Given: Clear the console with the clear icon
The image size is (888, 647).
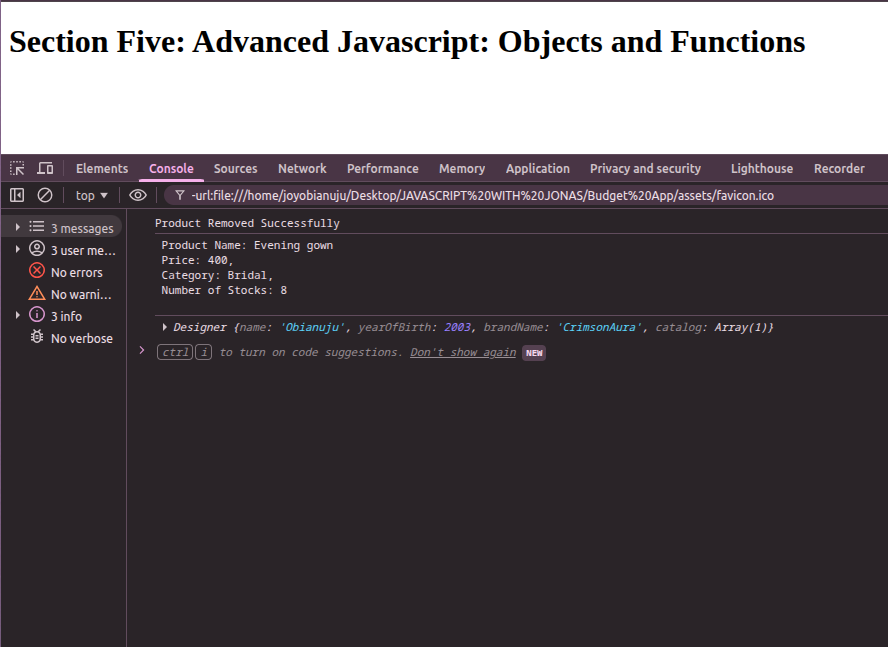Looking at the screenshot, I should (x=45, y=194).
